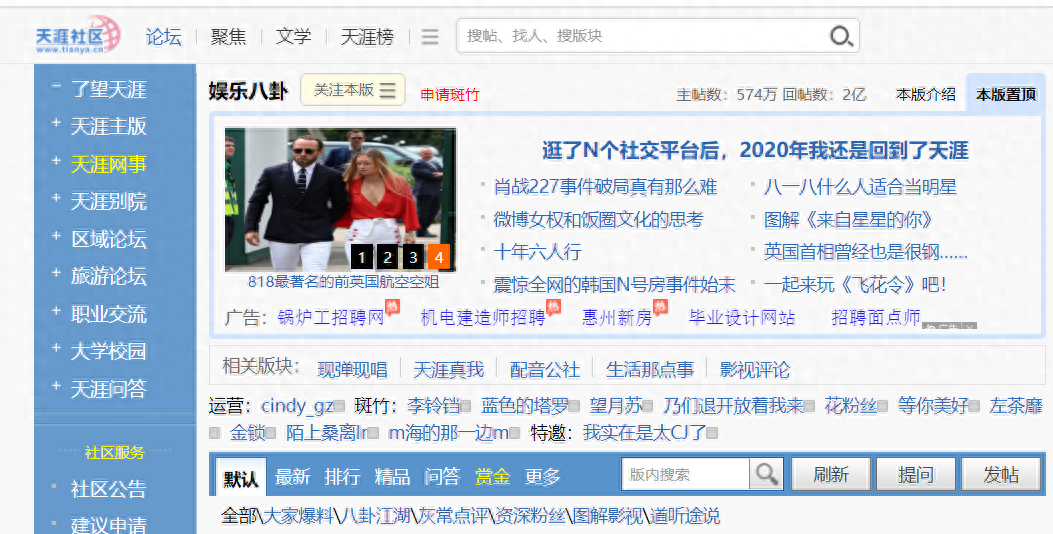Switch carousel to slide 1
Image resolution: width=1053 pixels, height=534 pixels.
point(361,257)
